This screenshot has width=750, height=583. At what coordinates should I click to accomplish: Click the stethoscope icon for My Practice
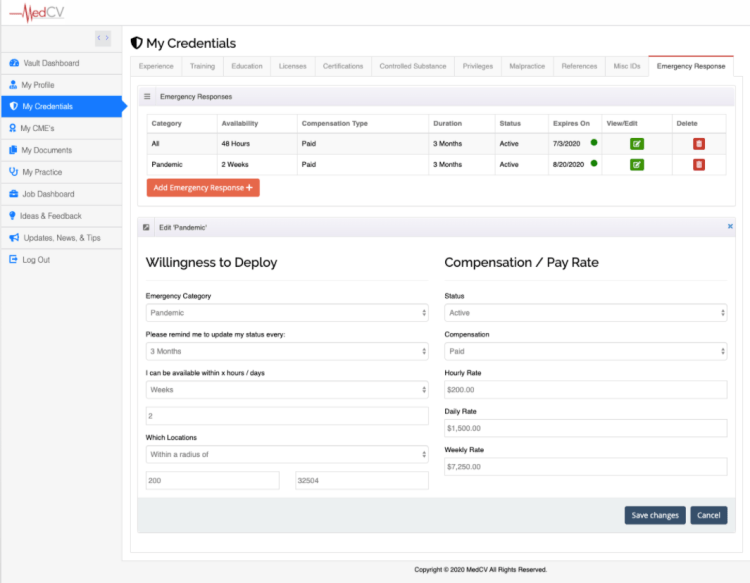[x=13, y=172]
